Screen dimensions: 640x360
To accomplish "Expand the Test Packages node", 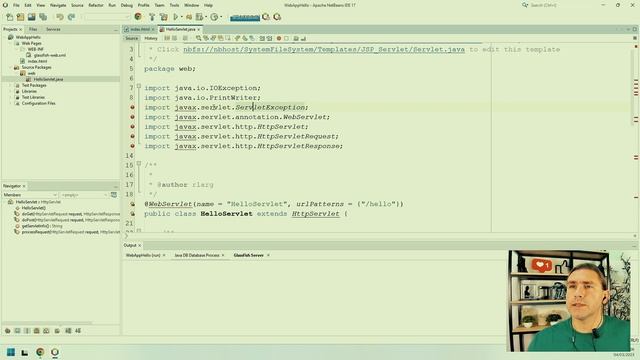I will 11,85.
